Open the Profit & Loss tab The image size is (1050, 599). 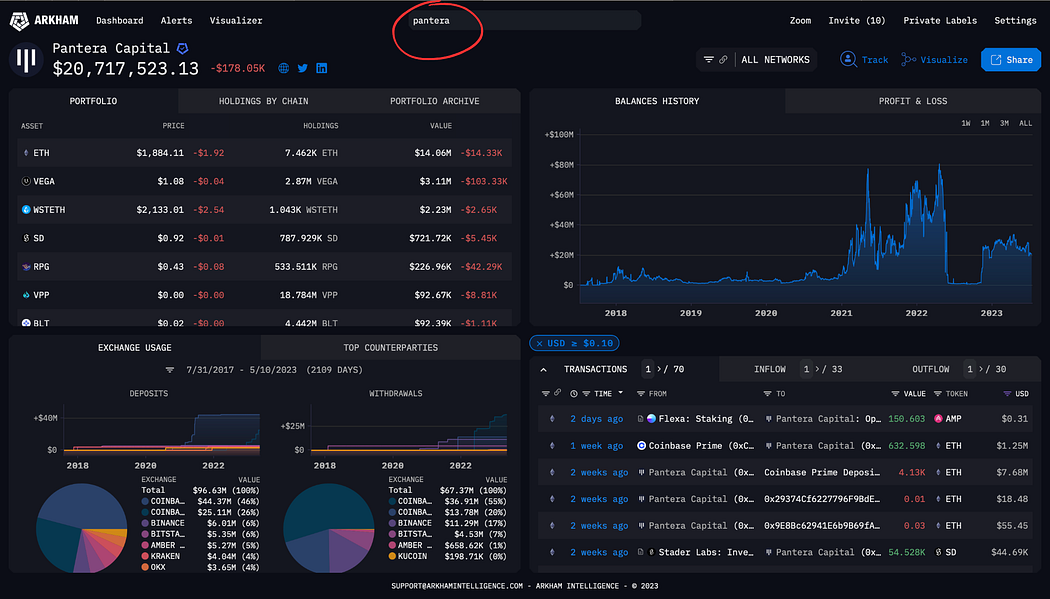(913, 101)
